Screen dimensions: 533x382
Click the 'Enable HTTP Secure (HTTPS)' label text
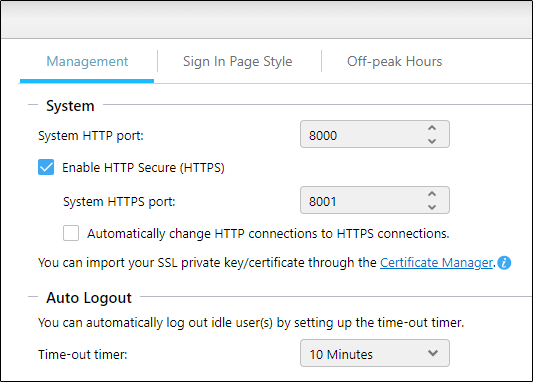point(143,168)
